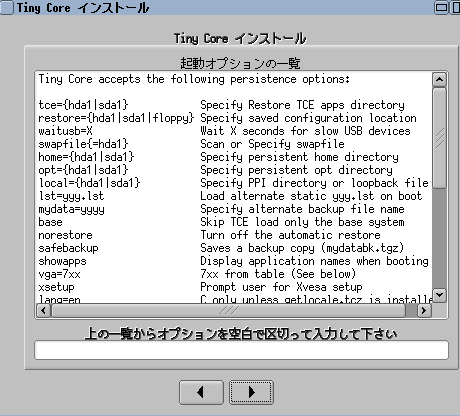The width and height of the screenshot is (460, 416).
Task: Click the scroll-up arrow of the options list
Action: [x=439, y=80]
